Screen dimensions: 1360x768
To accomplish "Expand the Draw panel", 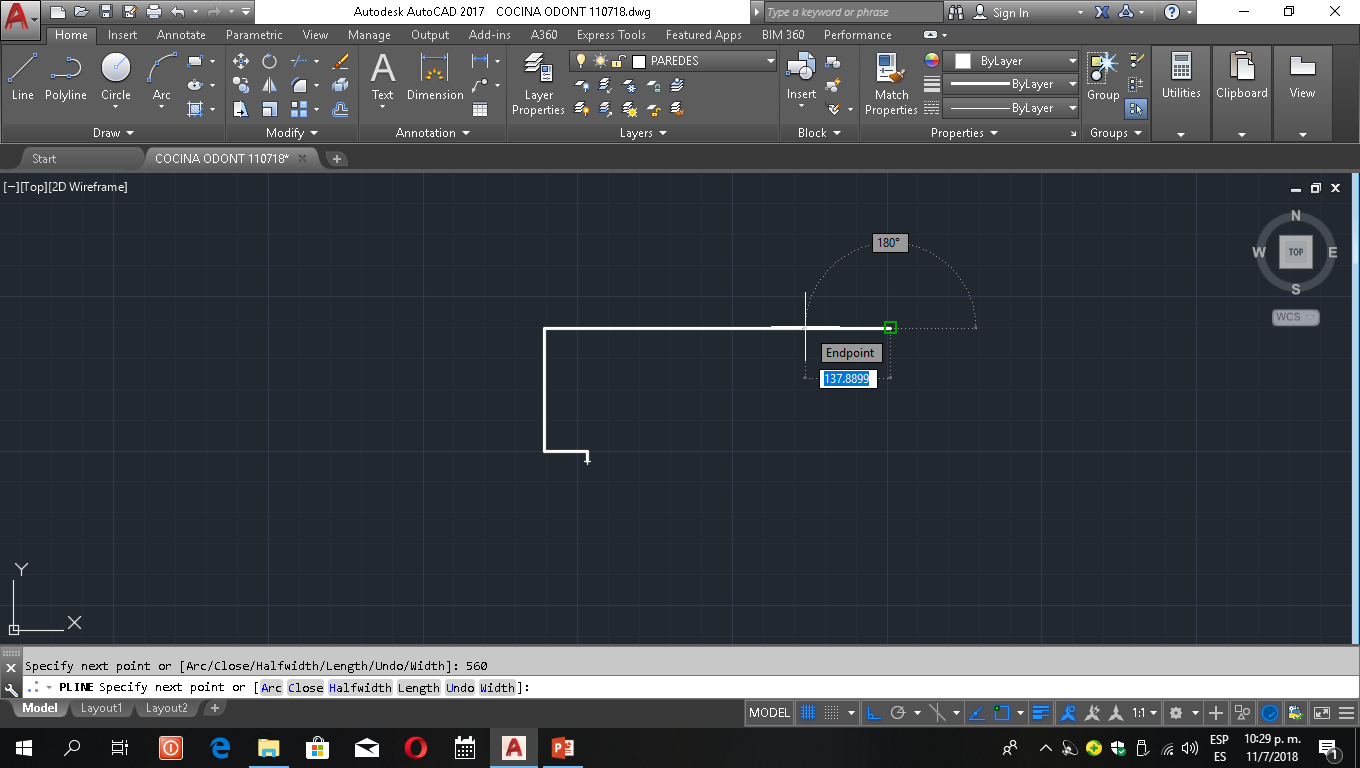I will click(x=113, y=133).
